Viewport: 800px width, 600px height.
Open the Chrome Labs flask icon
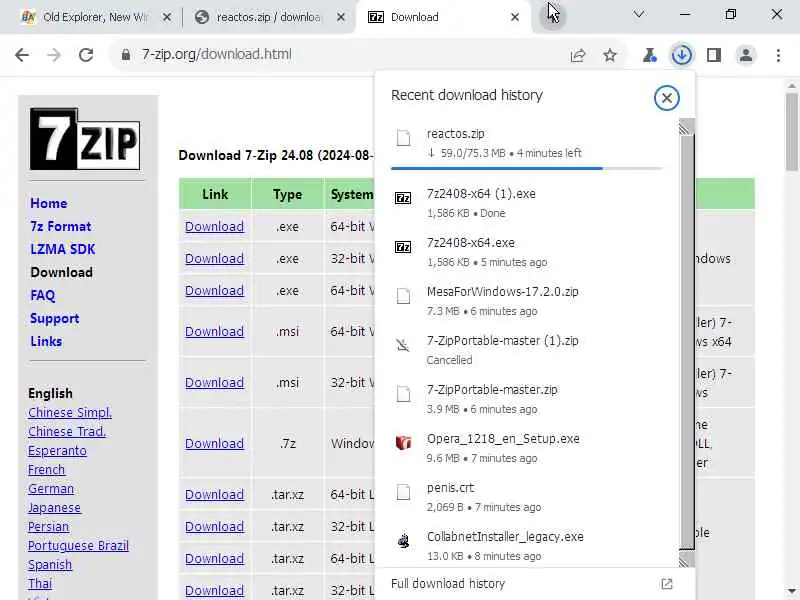click(x=649, y=55)
